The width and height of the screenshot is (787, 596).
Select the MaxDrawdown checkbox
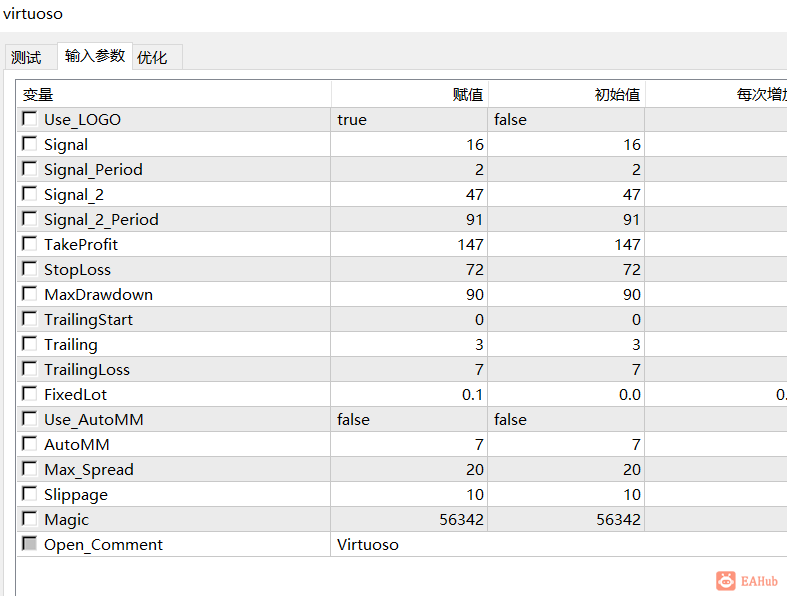[30, 294]
